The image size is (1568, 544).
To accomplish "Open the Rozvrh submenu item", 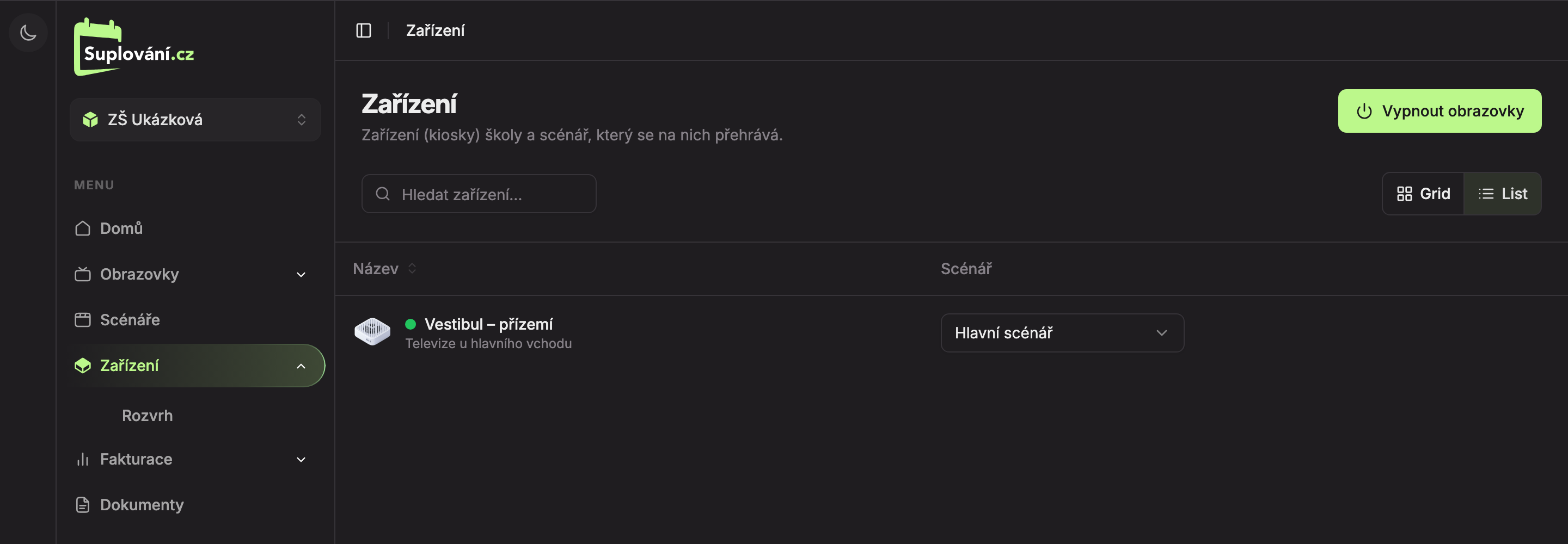I will click(x=148, y=416).
